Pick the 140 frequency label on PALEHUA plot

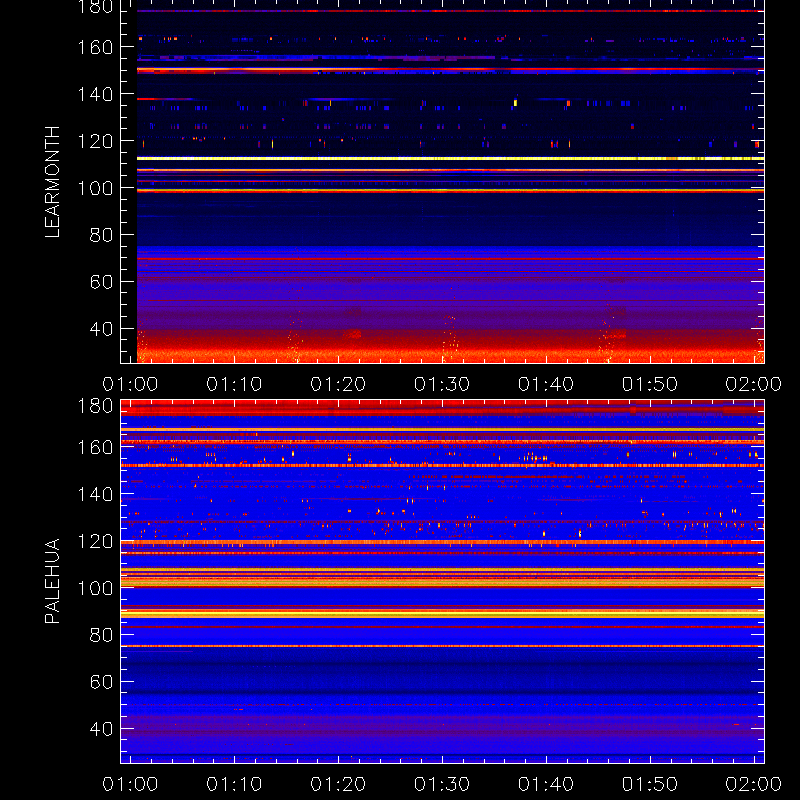coord(95,494)
